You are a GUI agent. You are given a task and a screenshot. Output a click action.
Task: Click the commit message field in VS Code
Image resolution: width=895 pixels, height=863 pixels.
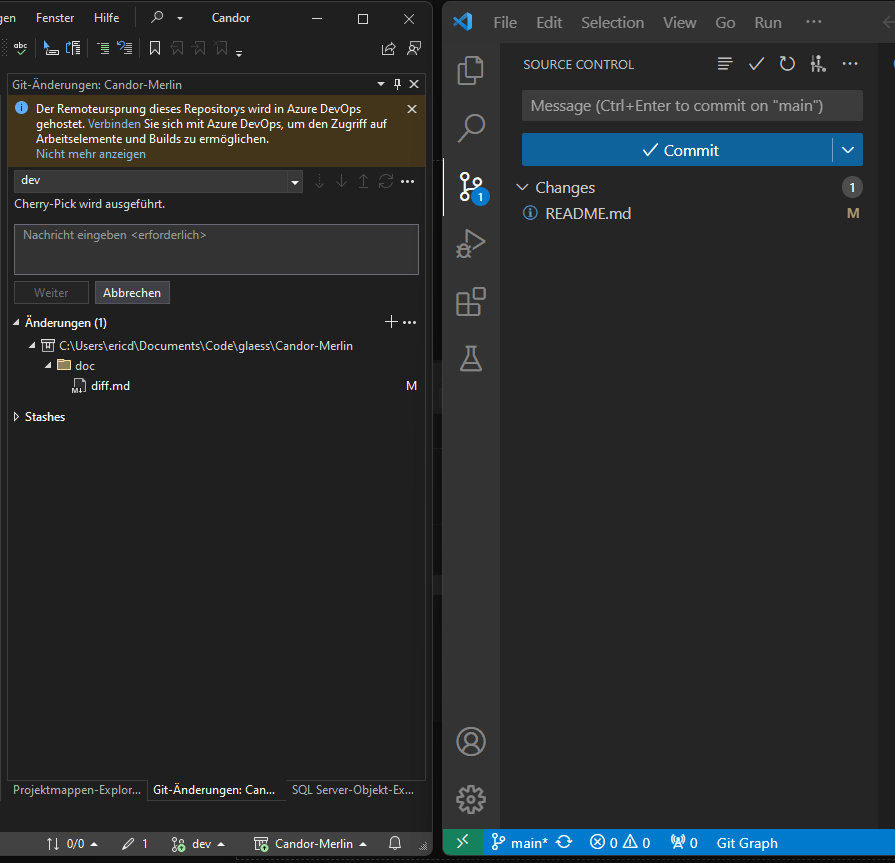(x=692, y=106)
